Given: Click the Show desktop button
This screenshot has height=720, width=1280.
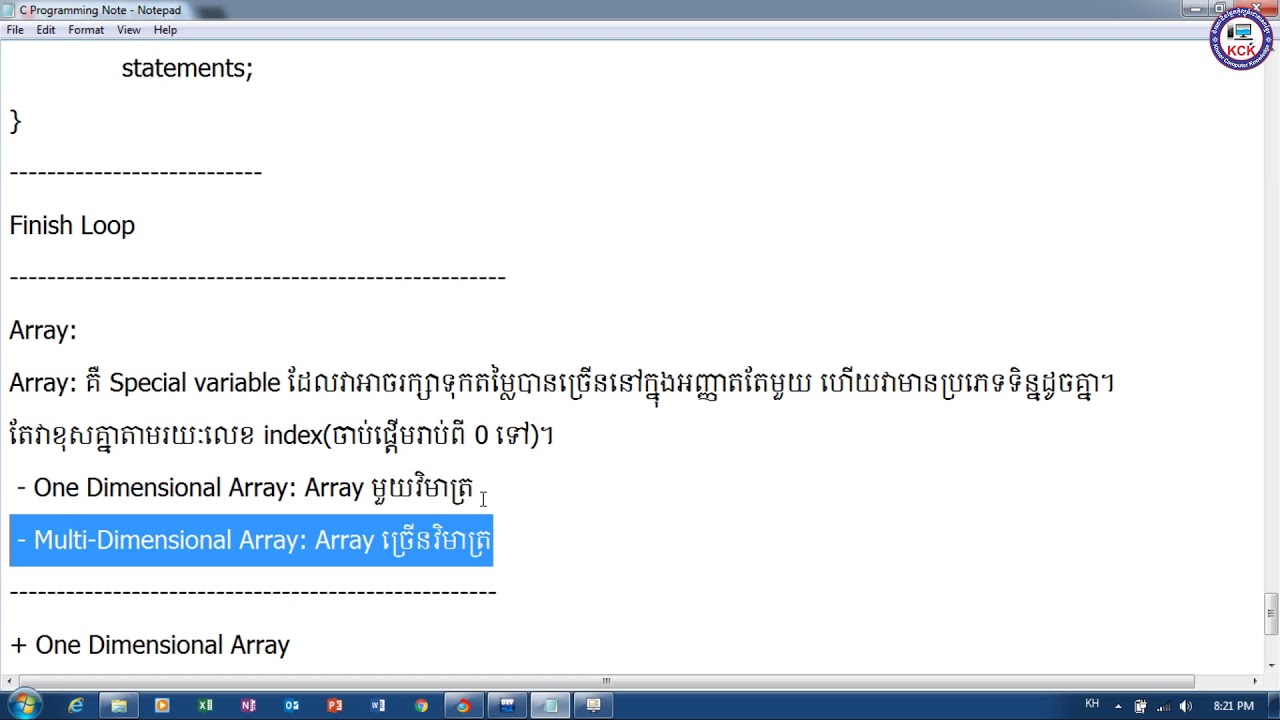Looking at the screenshot, I should tap(1272, 706).
